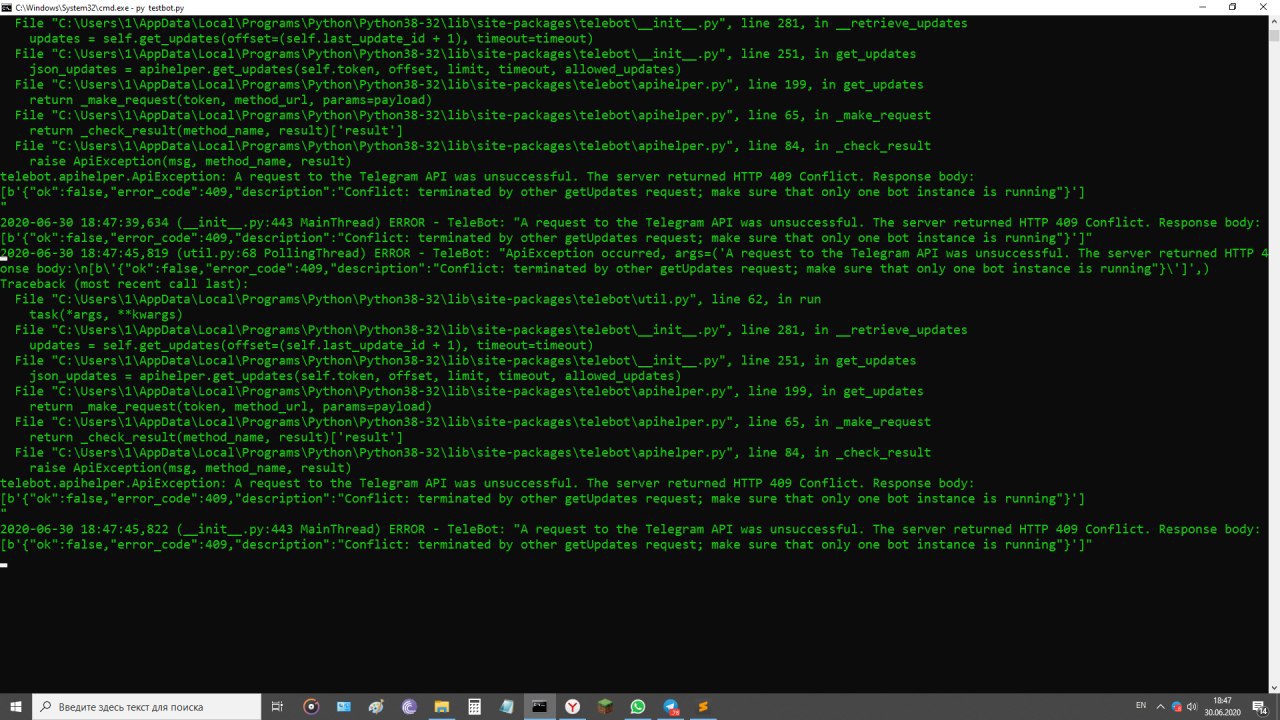1280x720 pixels.
Task: Maximize or restore the cmd window
Action: point(1232,7)
